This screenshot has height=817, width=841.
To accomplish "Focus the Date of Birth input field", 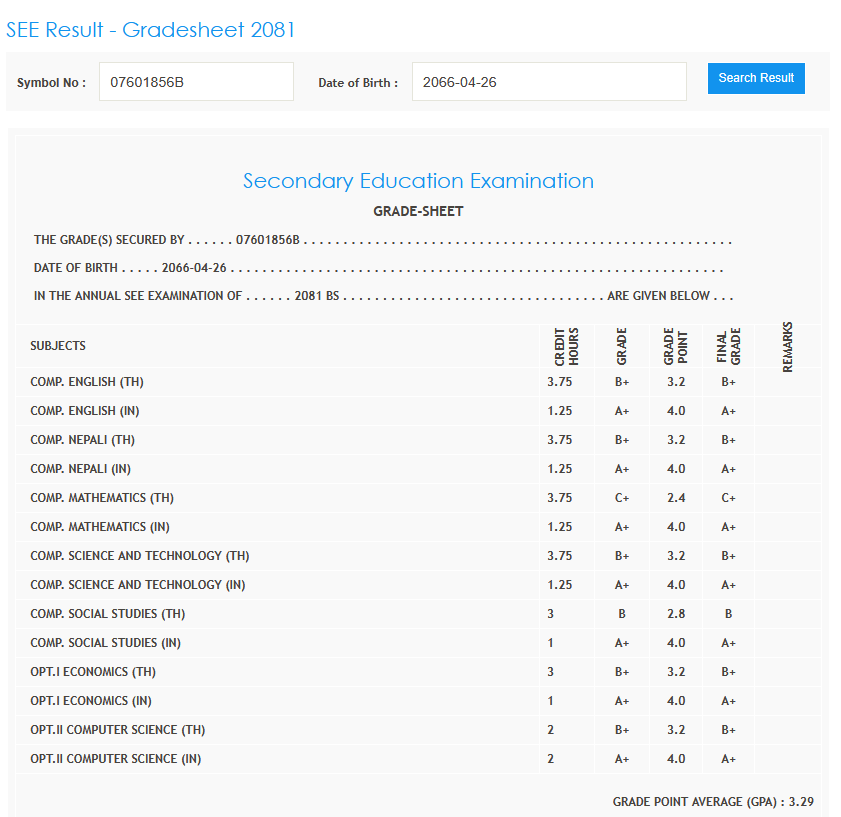I will click(x=548, y=82).
